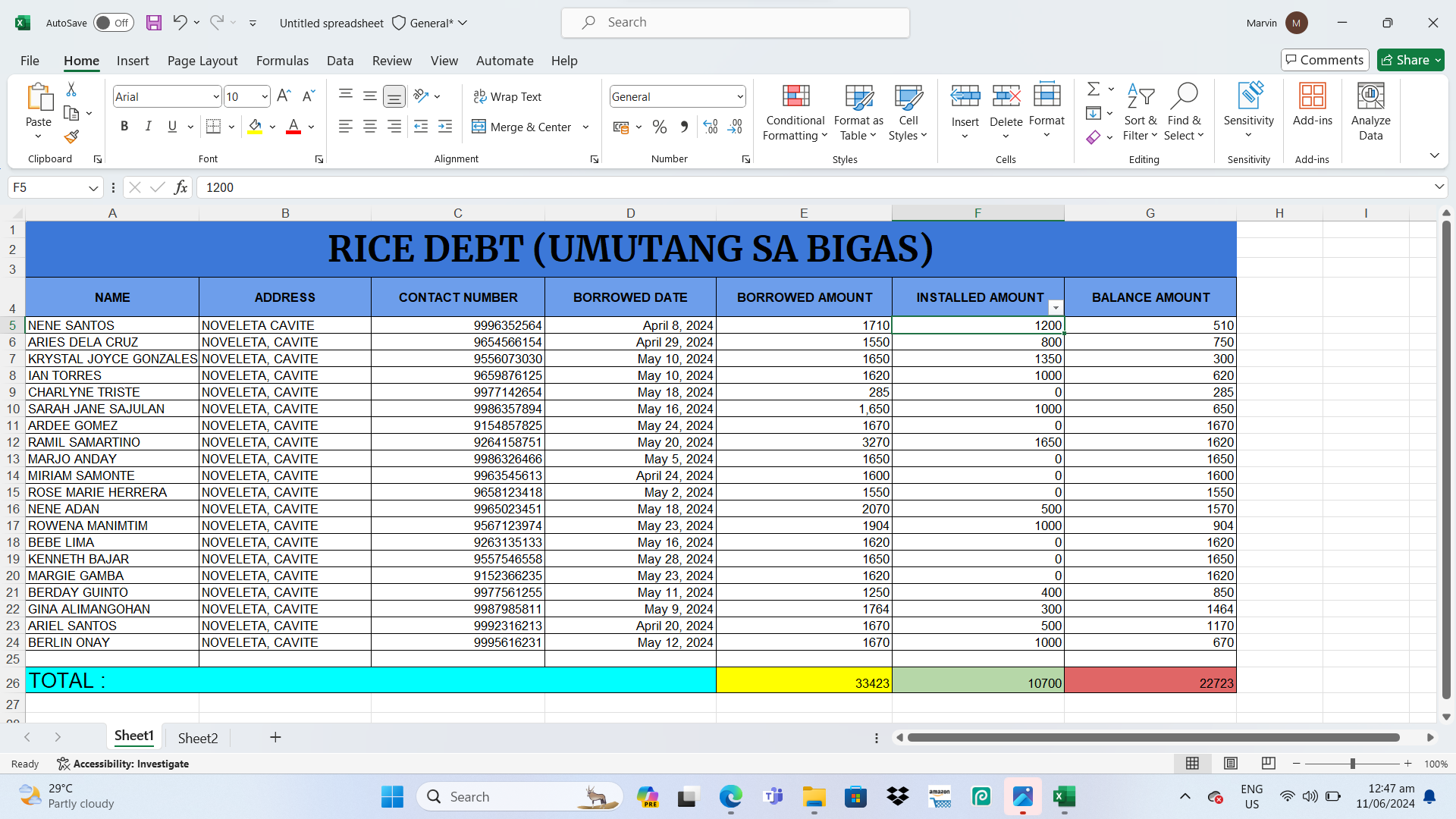Open the Number Format dropdown
The width and height of the screenshot is (1456, 819).
click(739, 96)
